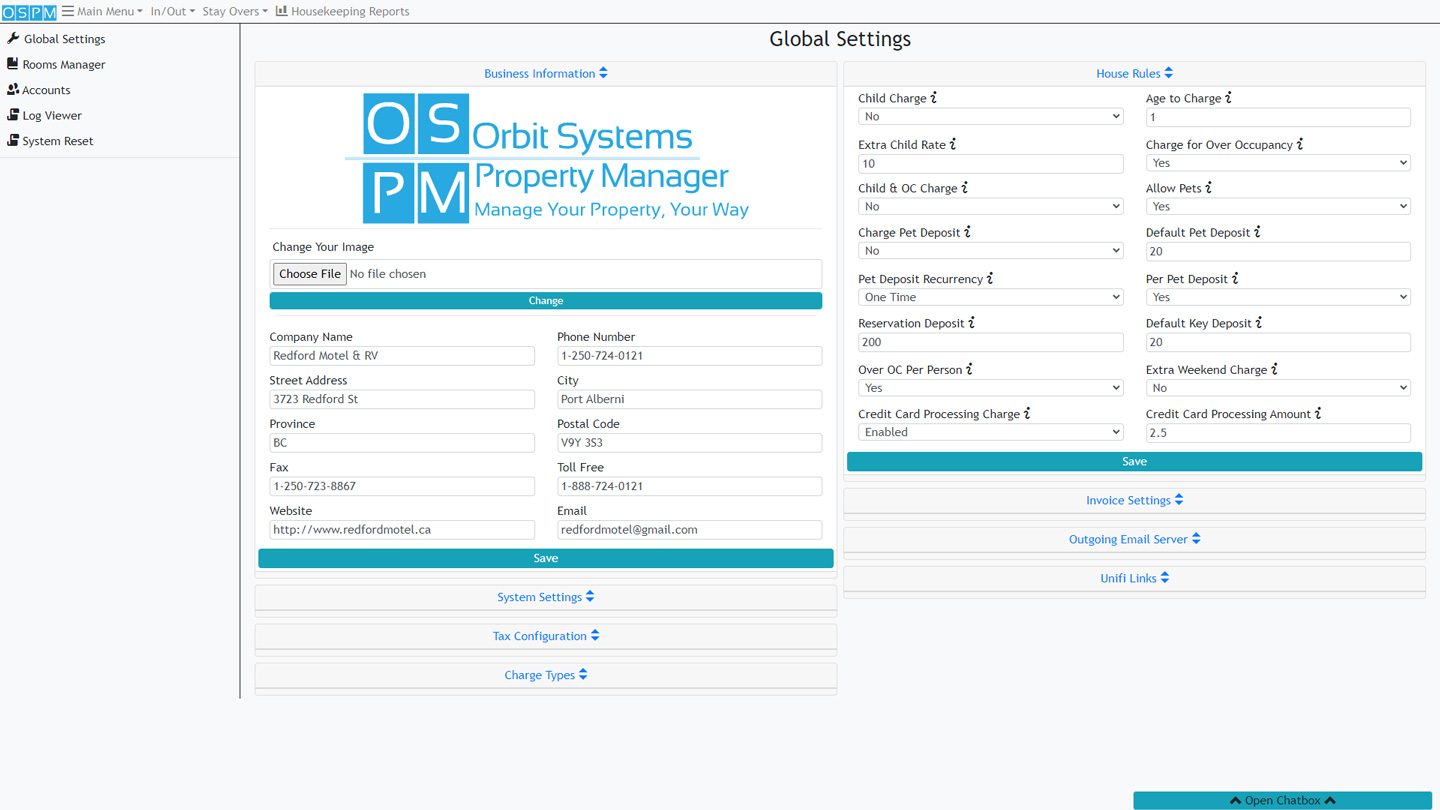Collapse the House Rules section
Image resolution: width=1440 pixels, height=810 pixels.
pos(1135,73)
